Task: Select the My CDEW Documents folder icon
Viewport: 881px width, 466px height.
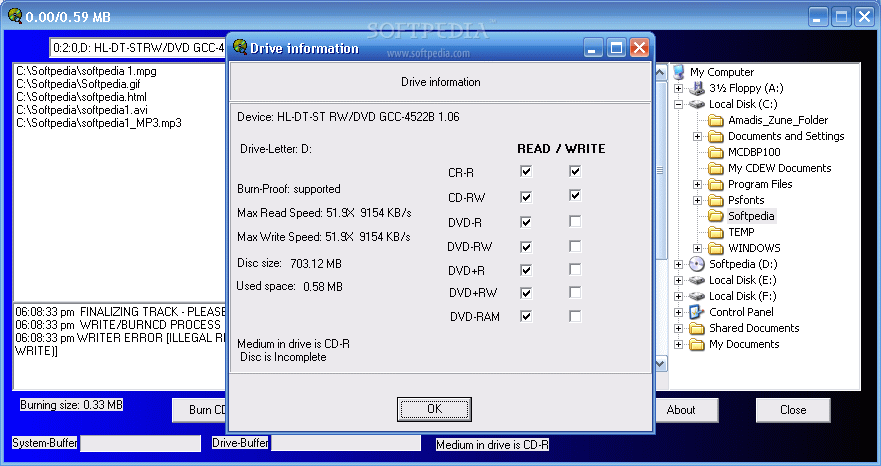Action: 715,168
